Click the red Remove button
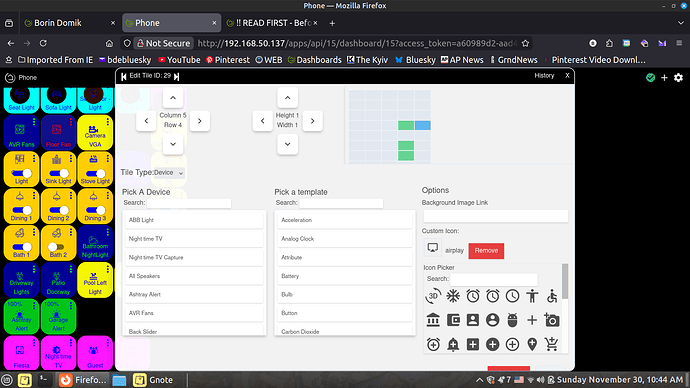The image size is (690, 388). coord(486,251)
